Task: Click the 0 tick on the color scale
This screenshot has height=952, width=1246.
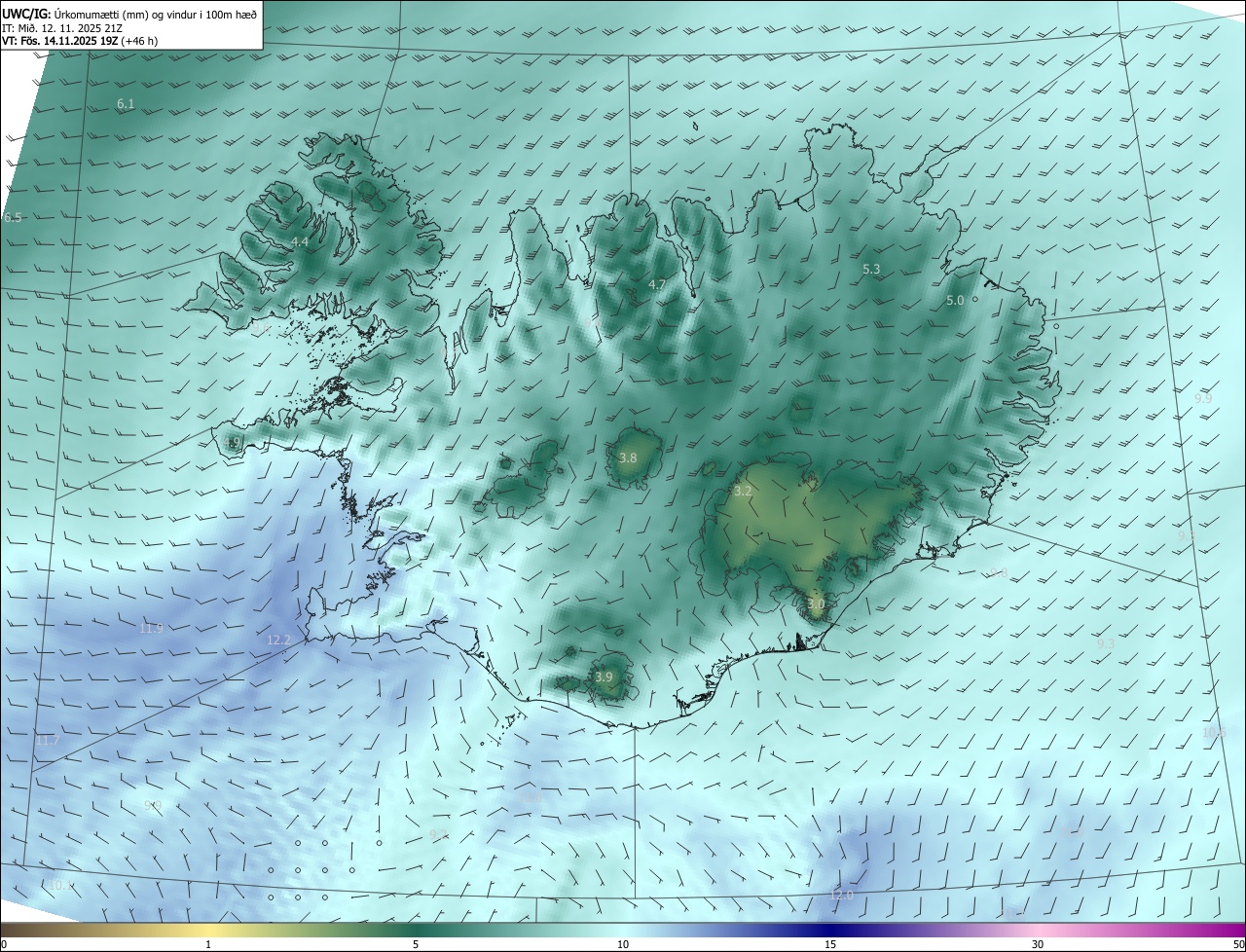Action: 3,945
